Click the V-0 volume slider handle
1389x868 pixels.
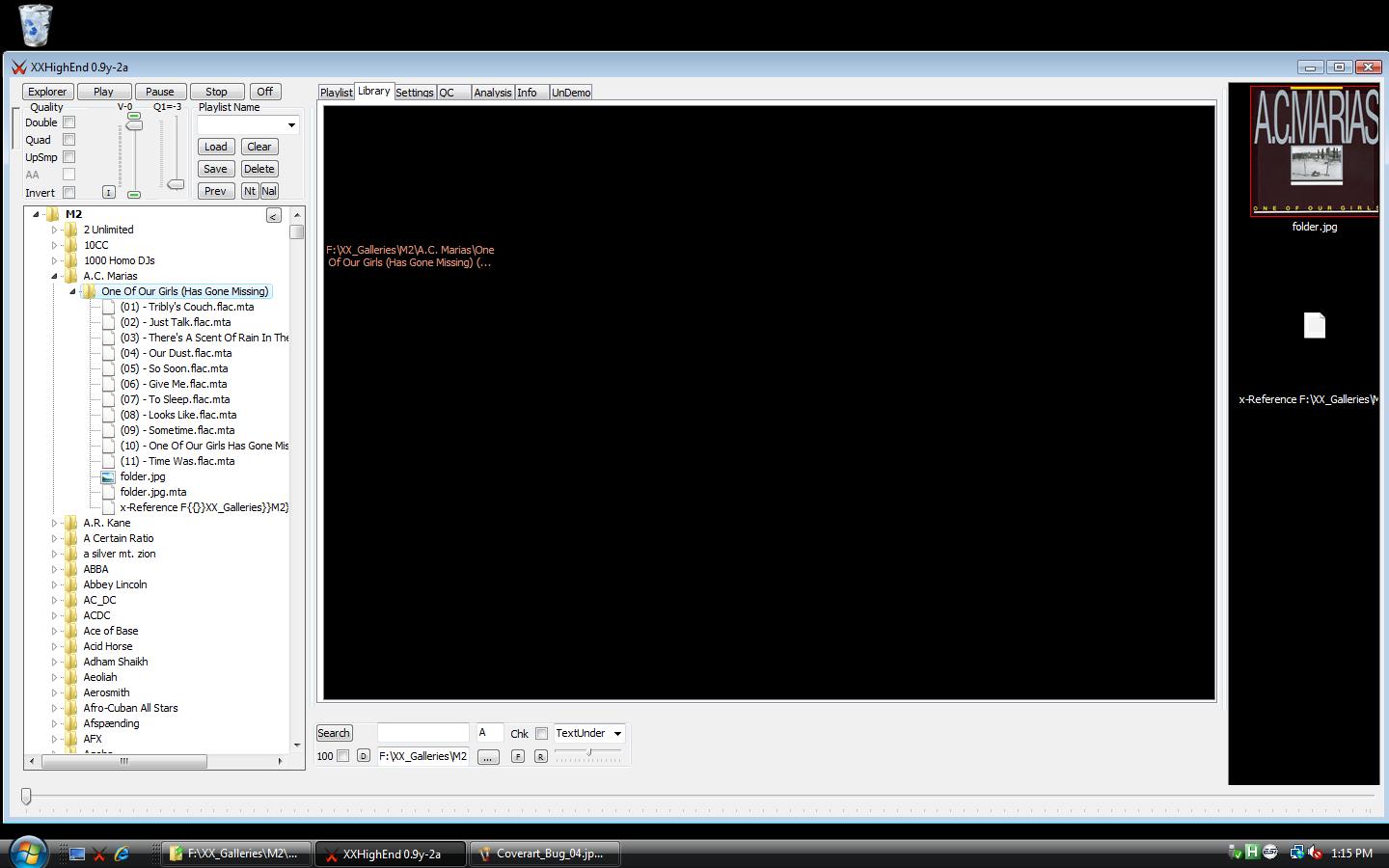[134, 126]
